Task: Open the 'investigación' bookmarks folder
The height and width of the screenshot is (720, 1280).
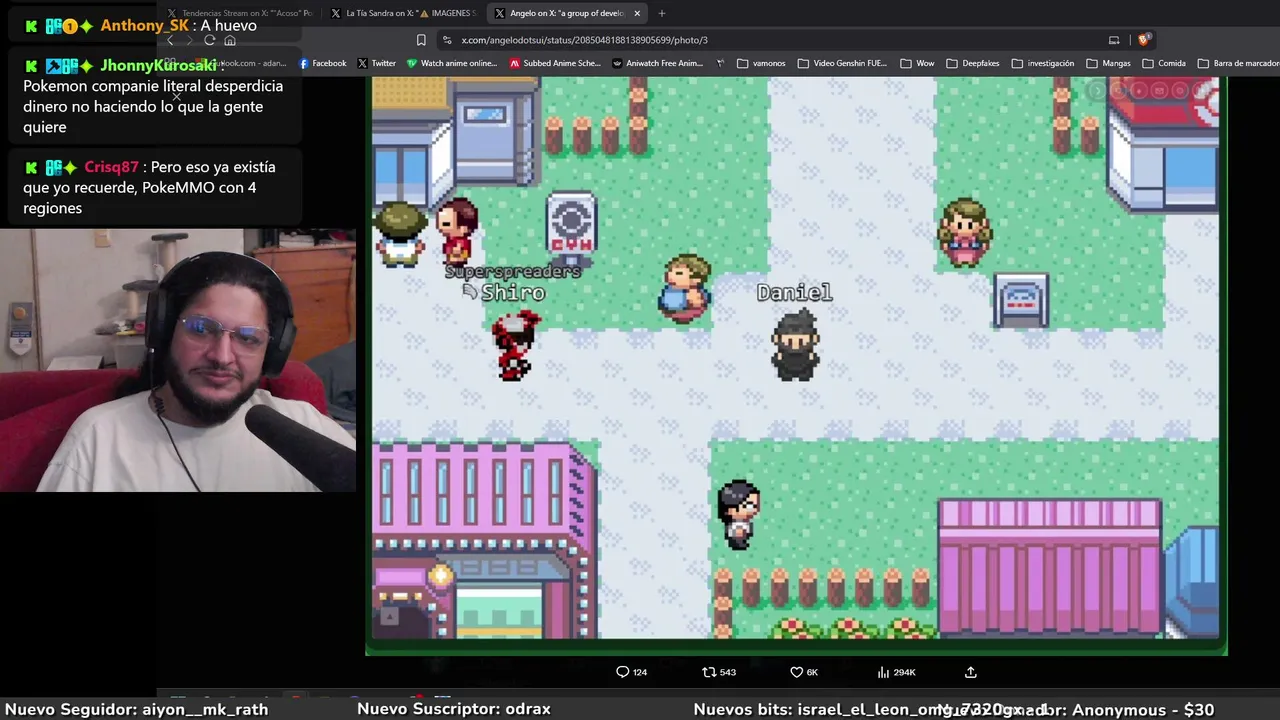Action: click(x=1042, y=63)
